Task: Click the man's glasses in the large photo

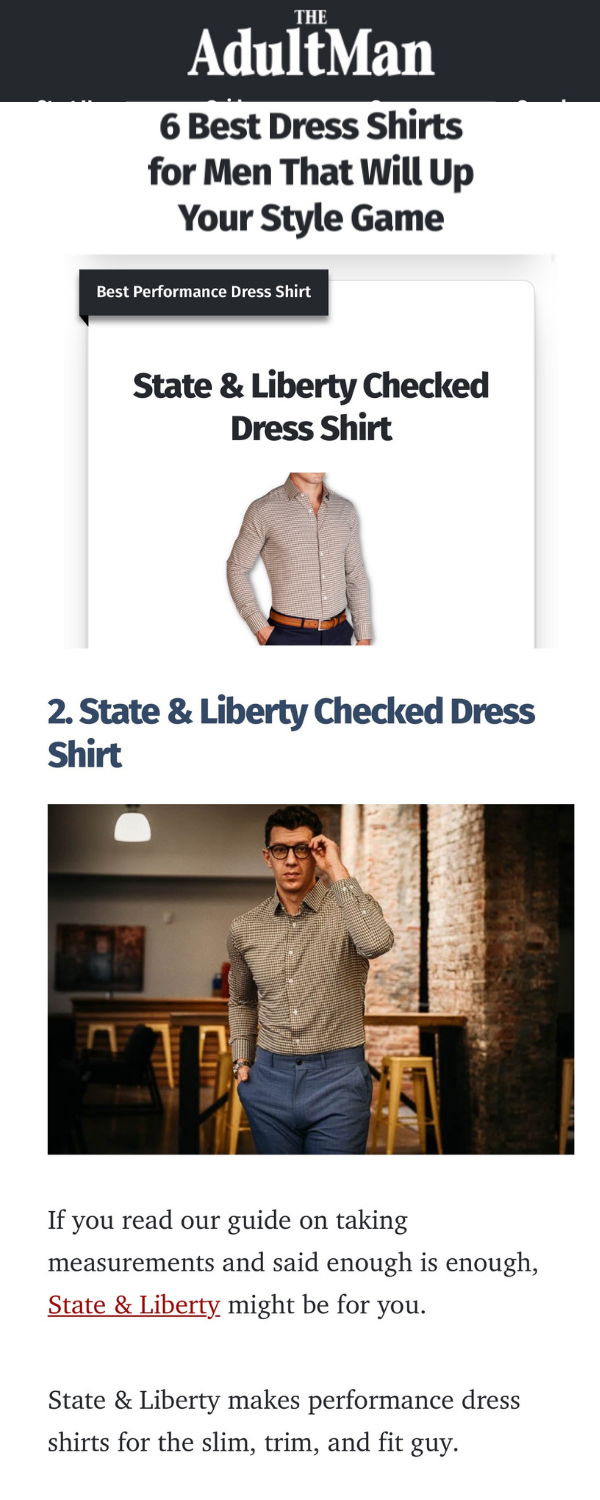Action: click(288, 851)
